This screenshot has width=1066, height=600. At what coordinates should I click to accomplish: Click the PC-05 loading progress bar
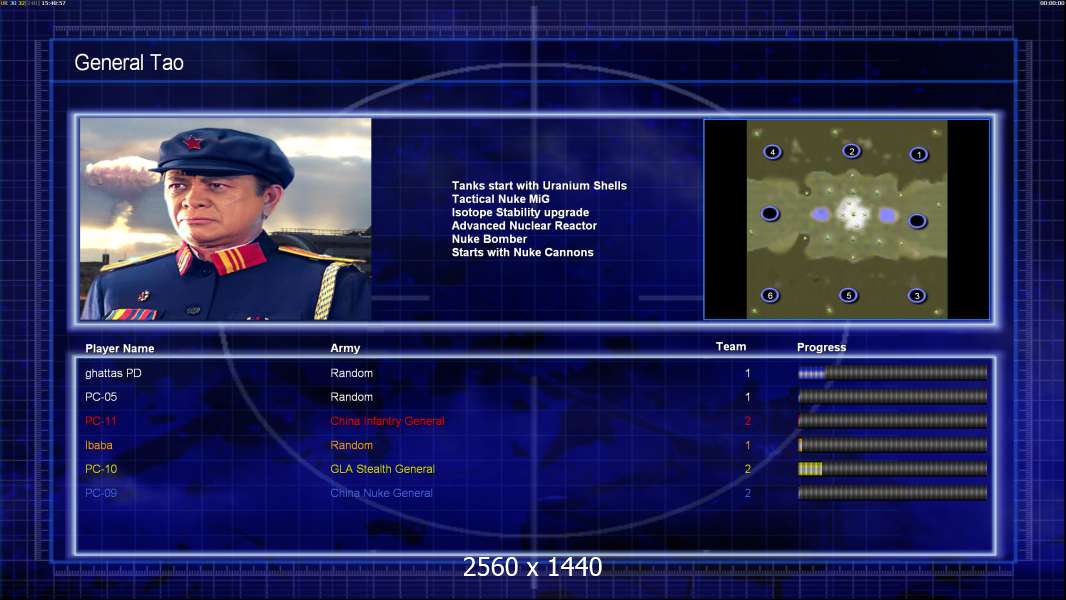tap(892, 396)
